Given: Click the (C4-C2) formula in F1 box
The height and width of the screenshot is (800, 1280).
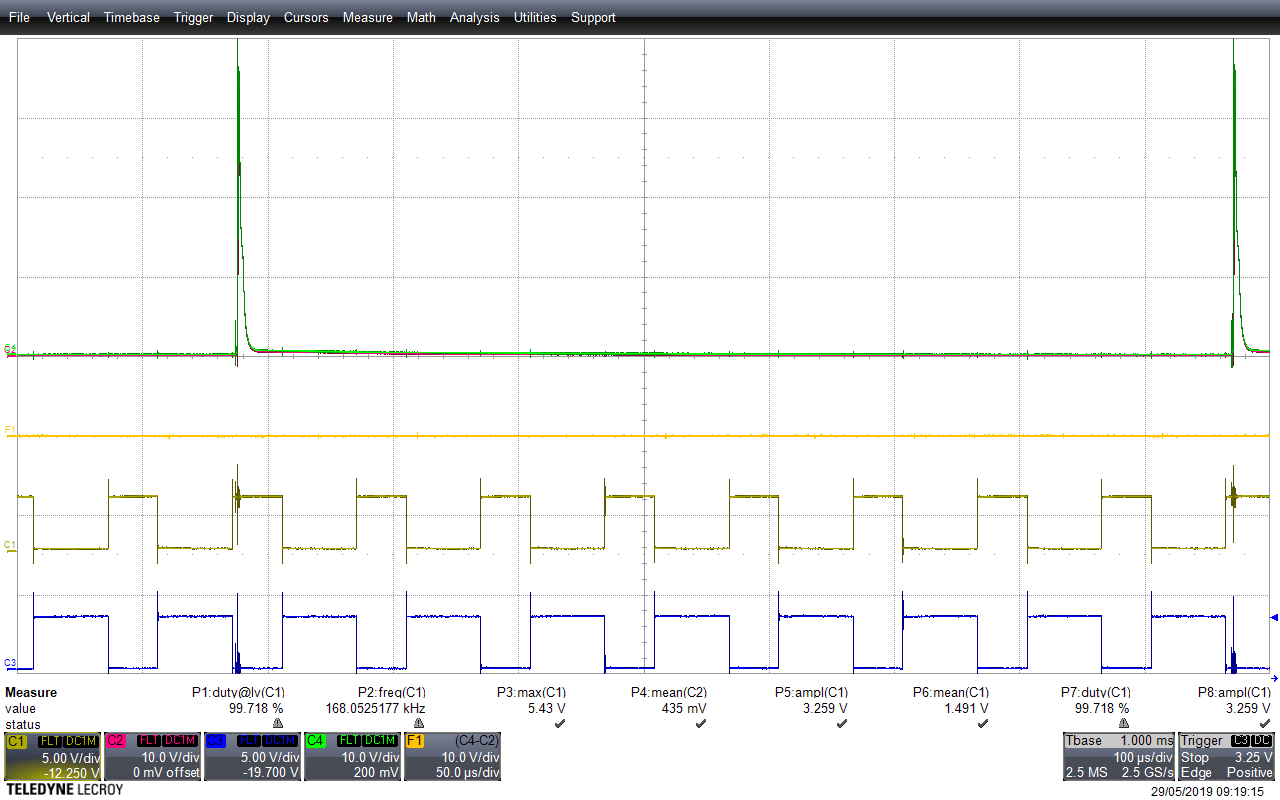Looking at the screenshot, I should (x=477, y=741).
